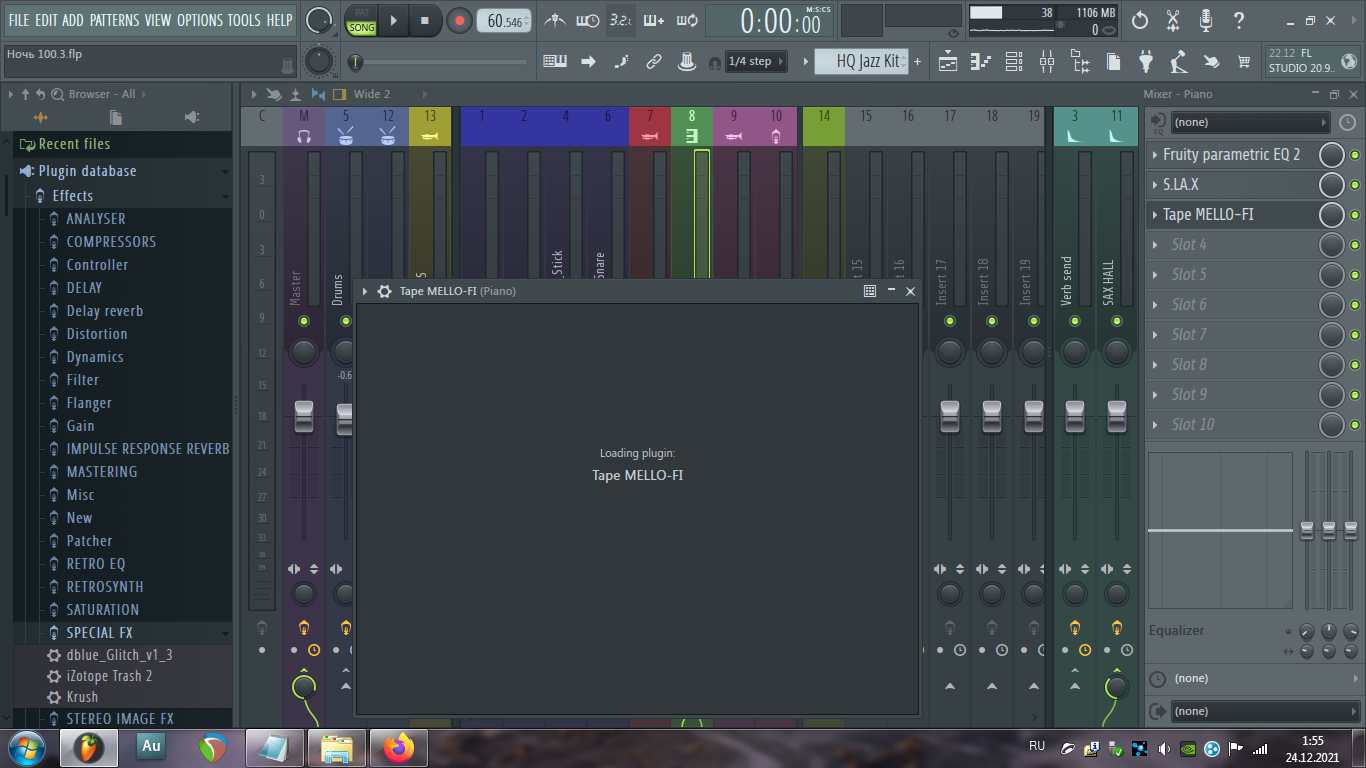The image size is (1366, 768).
Task: Open mixer input (none) dropdown at top
Action: click(x=1250, y=122)
